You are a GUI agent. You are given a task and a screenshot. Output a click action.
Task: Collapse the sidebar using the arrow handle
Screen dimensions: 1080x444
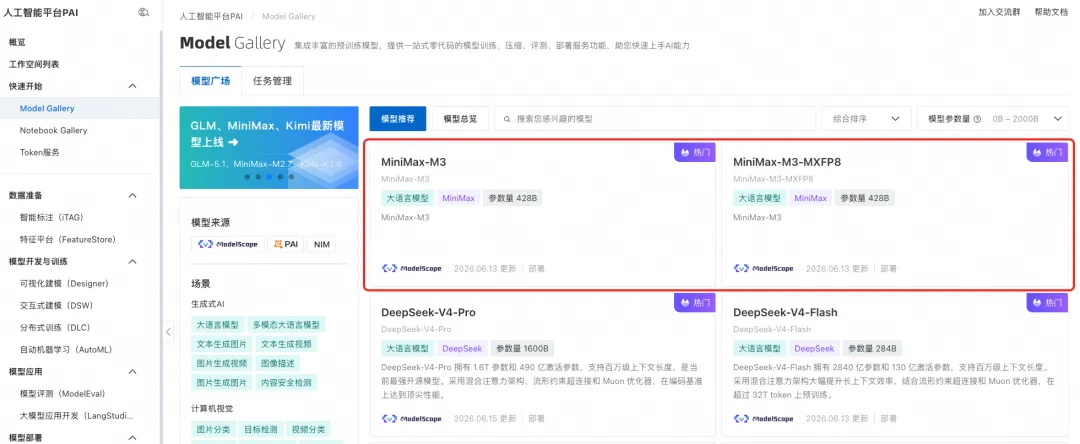[x=169, y=331]
